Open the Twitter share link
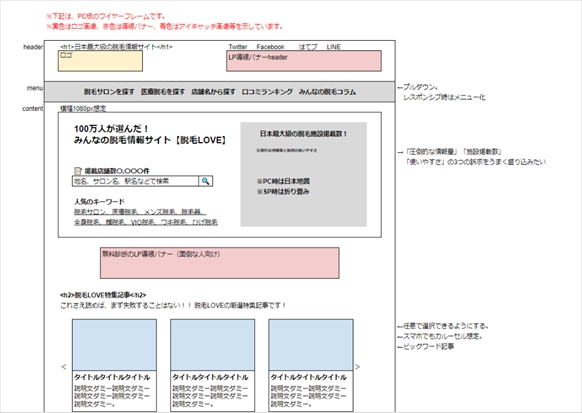This screenshot has width=582, height=413. pyautogui.click(x=238, y=47)
